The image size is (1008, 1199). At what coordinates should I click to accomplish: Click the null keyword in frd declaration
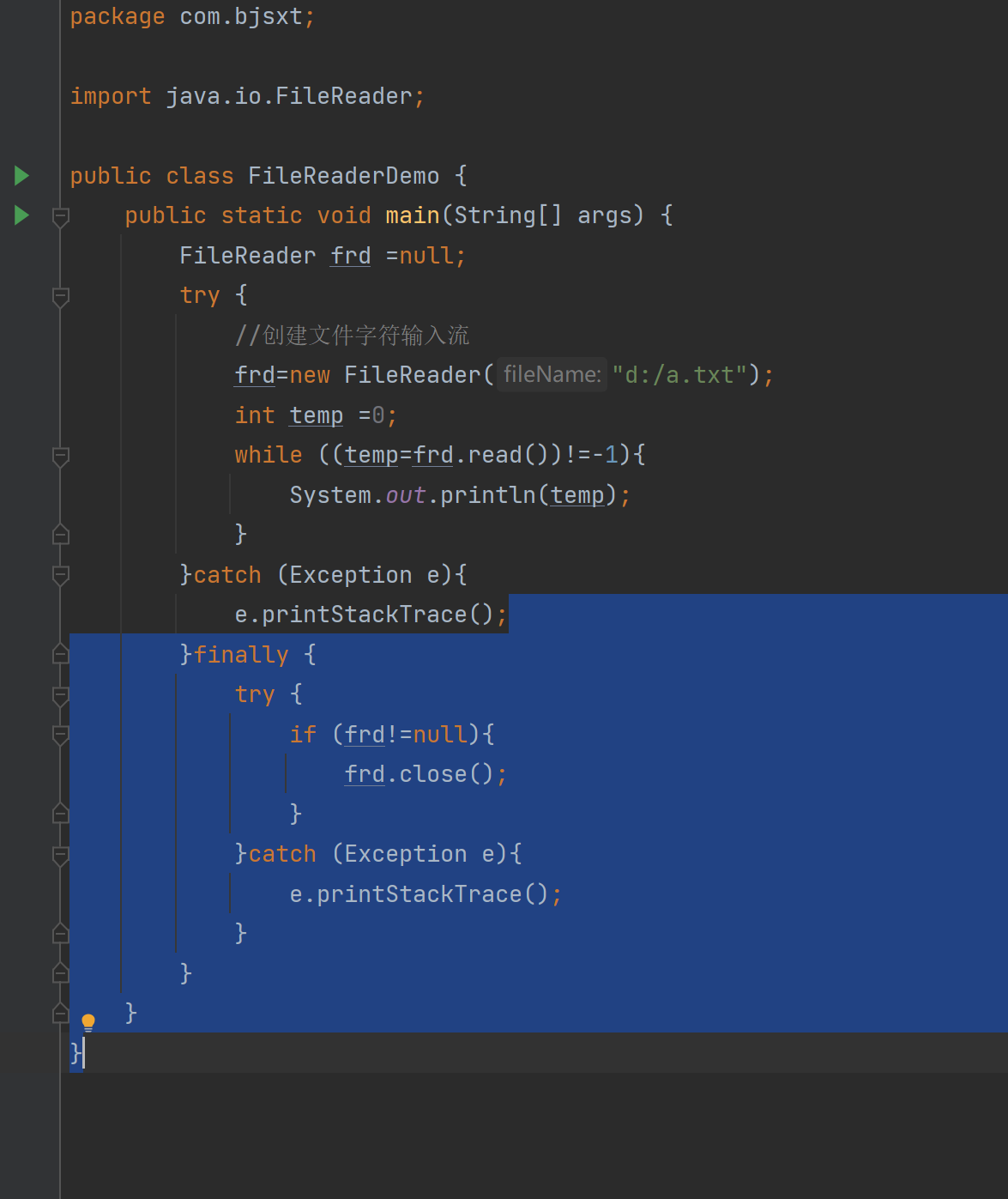tap(426, 256)
